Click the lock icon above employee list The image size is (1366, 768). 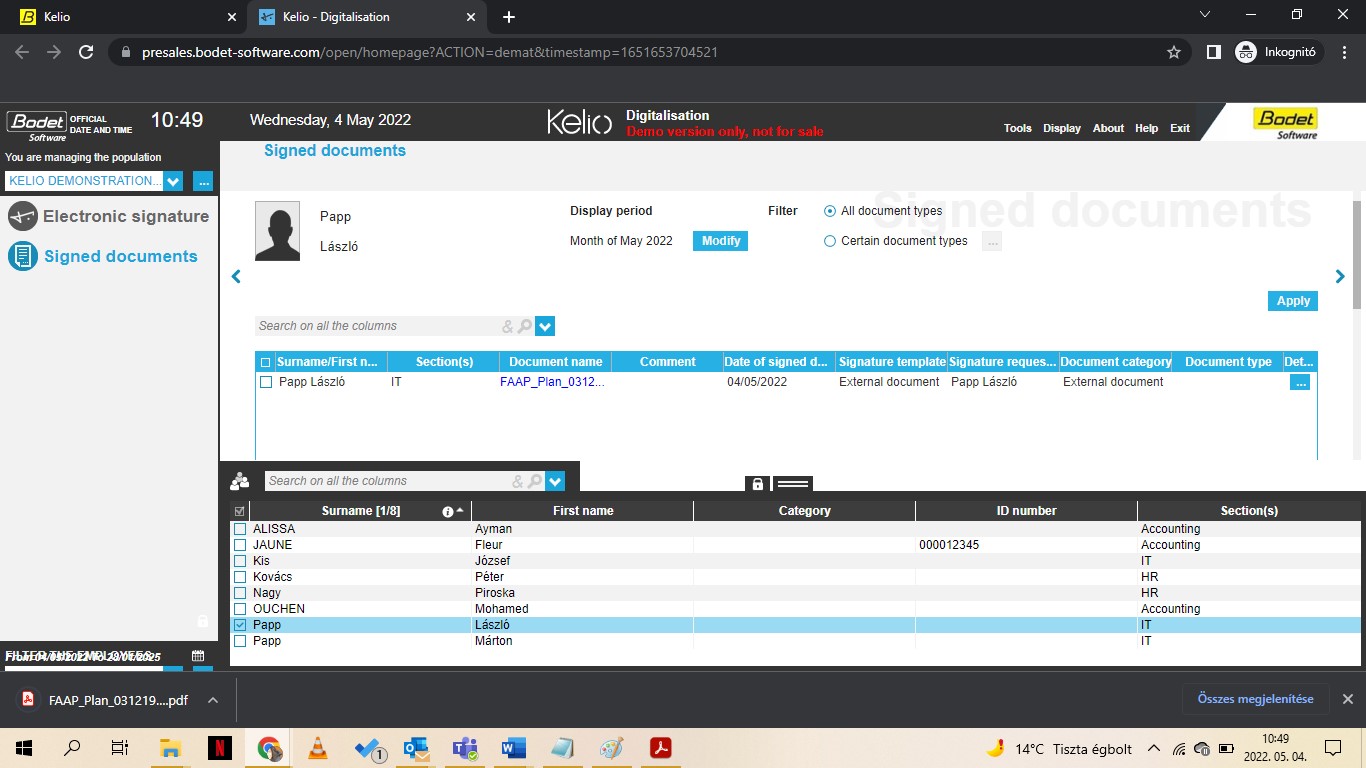coord(757,484)
